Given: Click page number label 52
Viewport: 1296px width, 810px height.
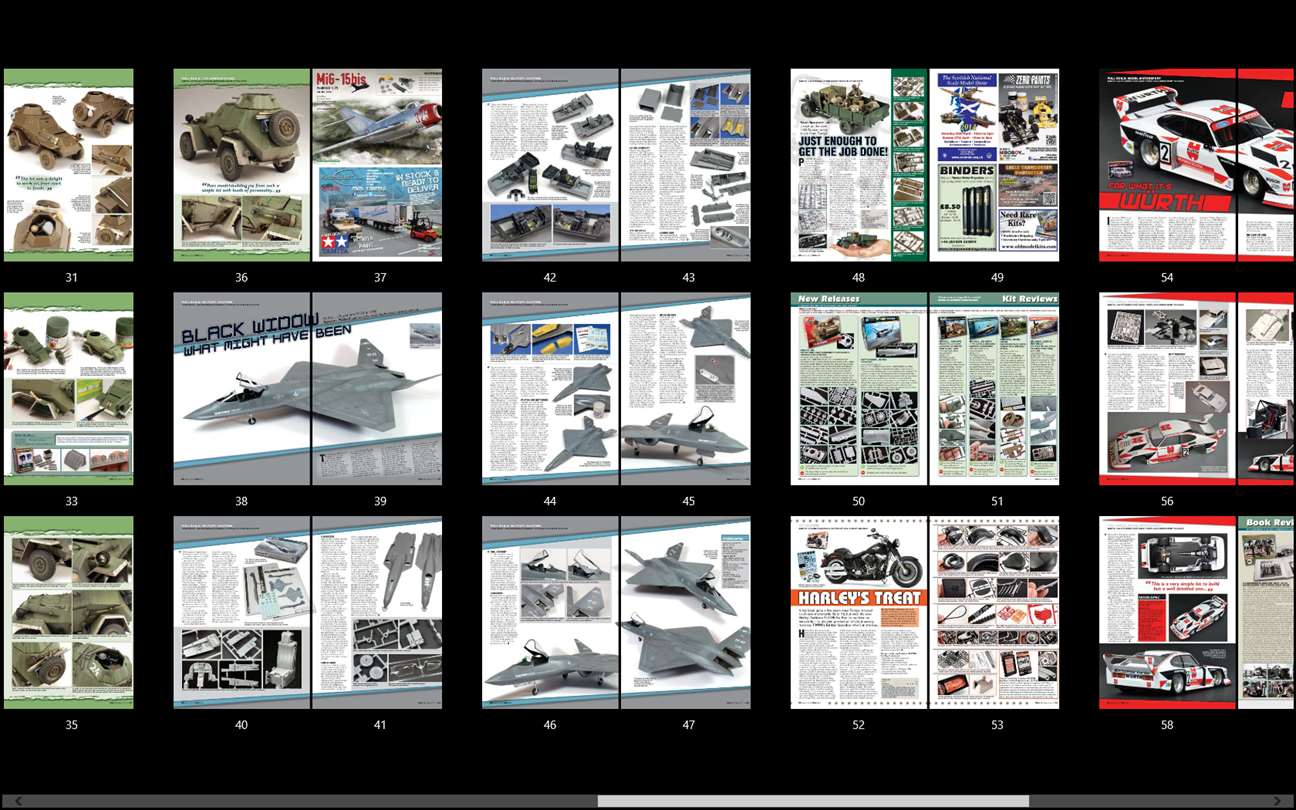Looking at the screenshot, I should tap(858, 725).
